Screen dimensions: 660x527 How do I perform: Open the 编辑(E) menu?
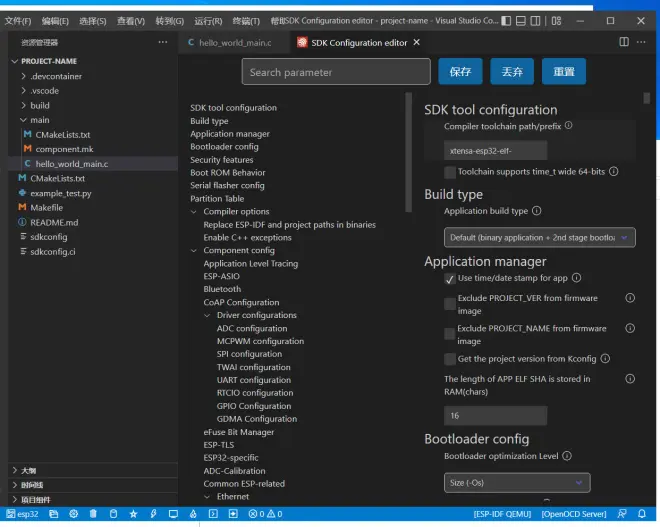point(55,21)
